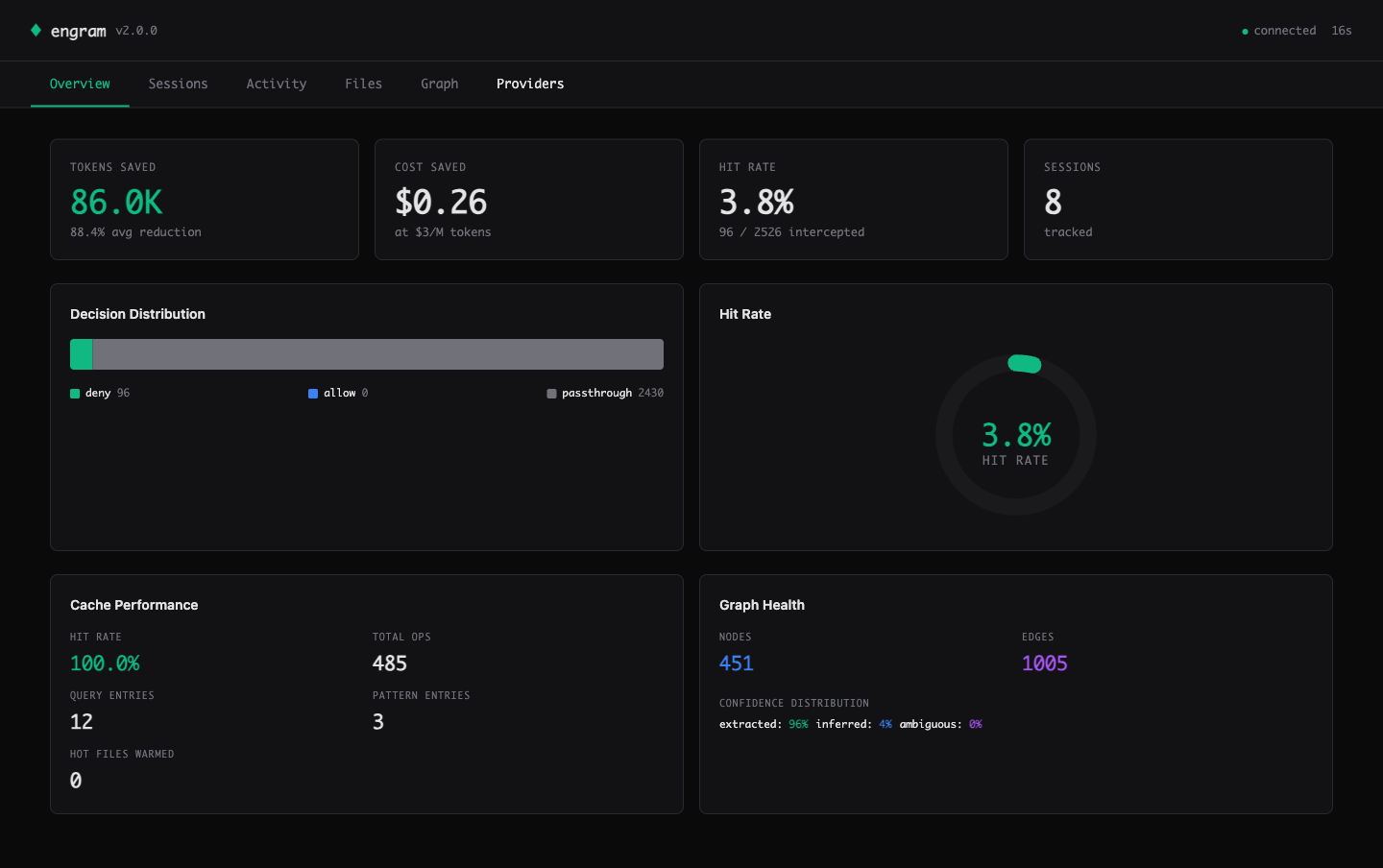
Task: Click the extracted 96% confidence value
Action: tap(797, 723)
